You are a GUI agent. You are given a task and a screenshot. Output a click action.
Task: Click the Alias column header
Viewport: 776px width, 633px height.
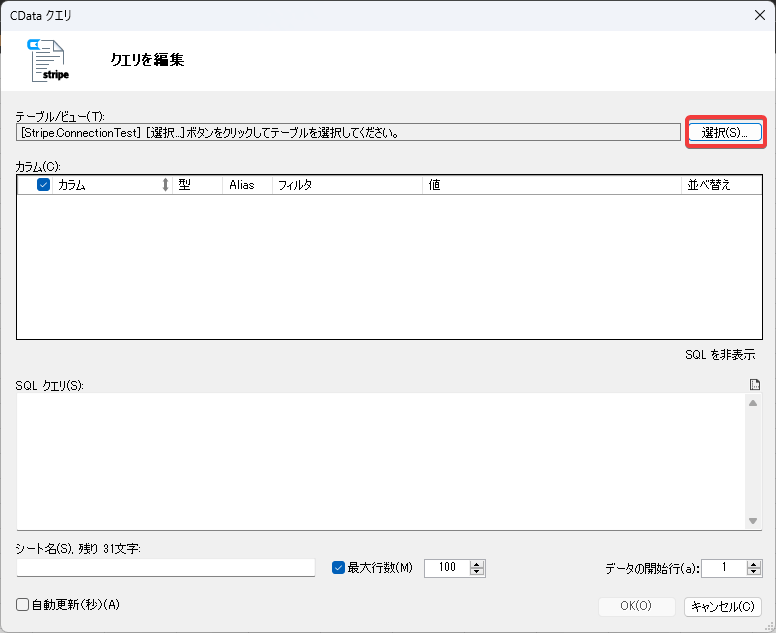[x=247, y=185]
